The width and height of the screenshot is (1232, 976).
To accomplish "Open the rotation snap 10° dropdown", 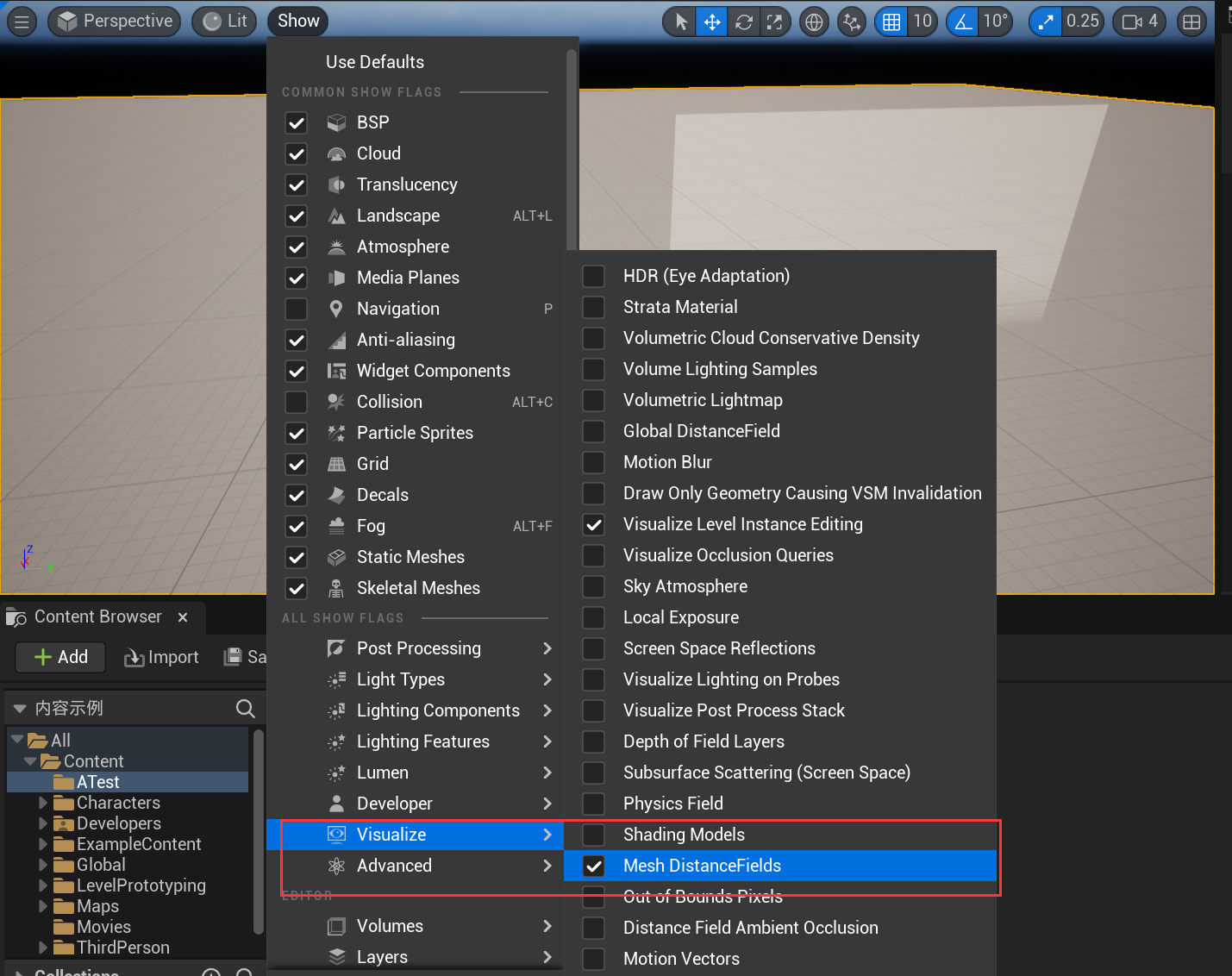I will click(995, 22).
